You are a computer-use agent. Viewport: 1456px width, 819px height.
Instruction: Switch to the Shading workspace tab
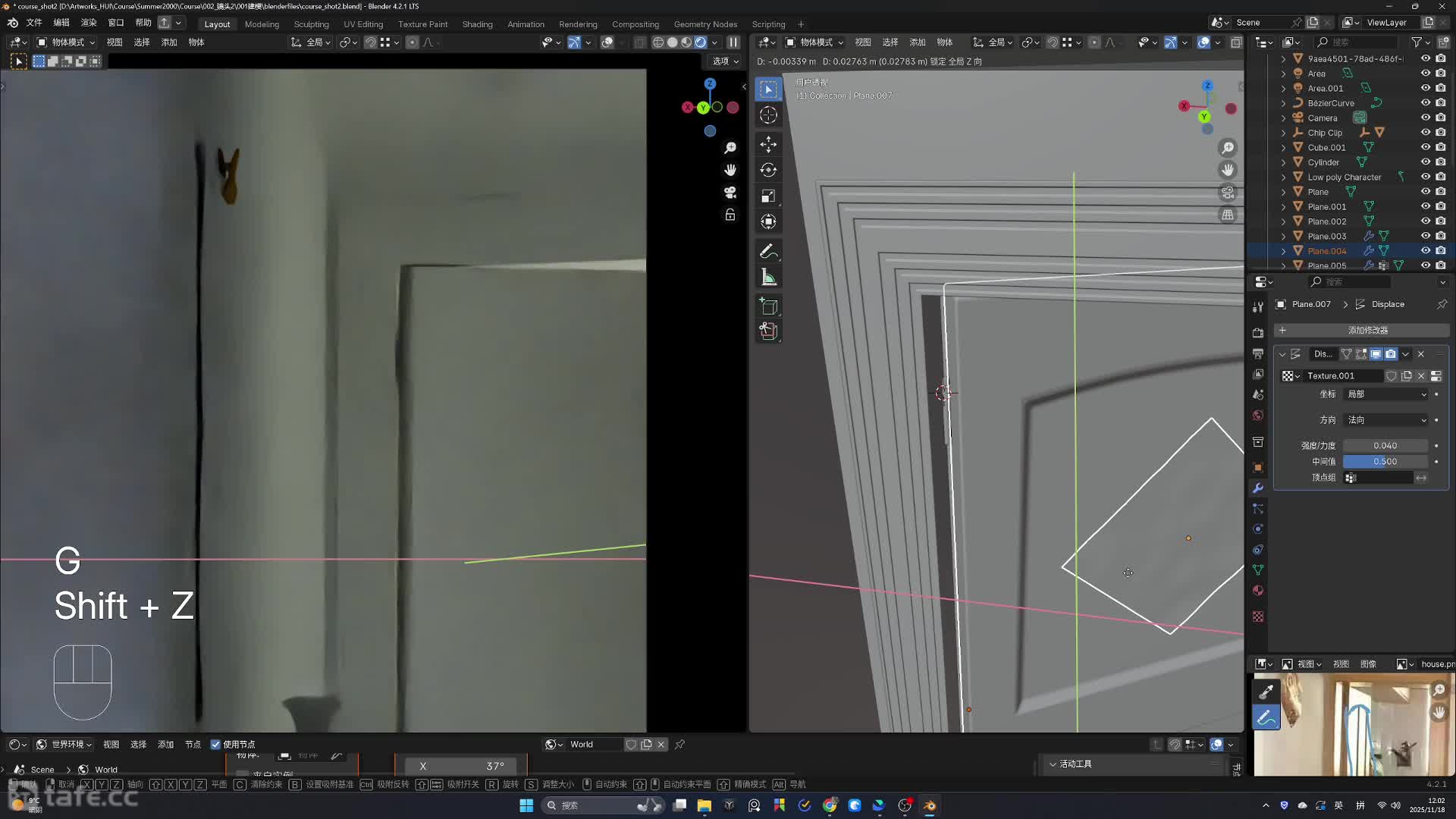click(x=477, y=24)
